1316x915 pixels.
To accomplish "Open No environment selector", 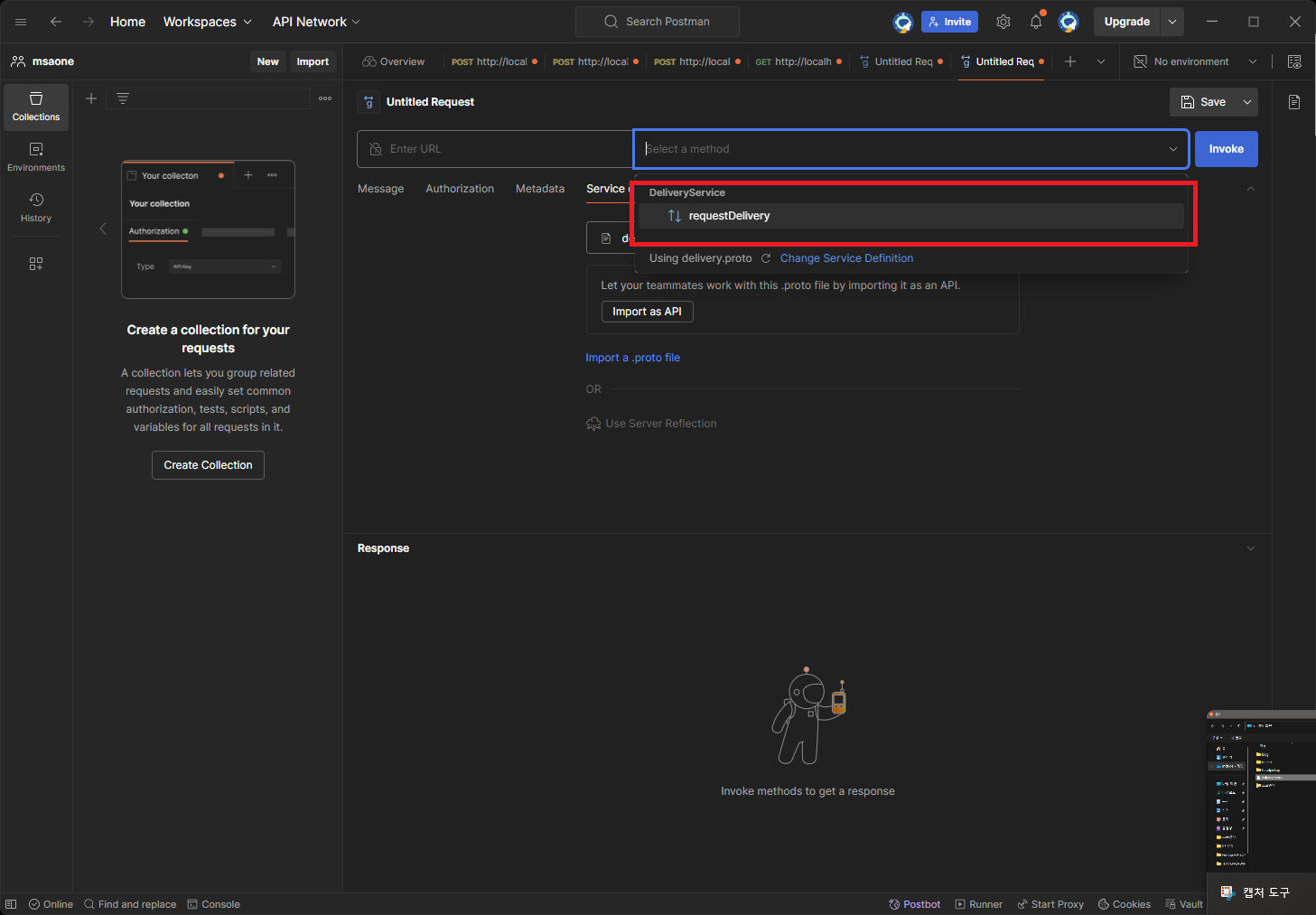I will [x=1196, y=61].
